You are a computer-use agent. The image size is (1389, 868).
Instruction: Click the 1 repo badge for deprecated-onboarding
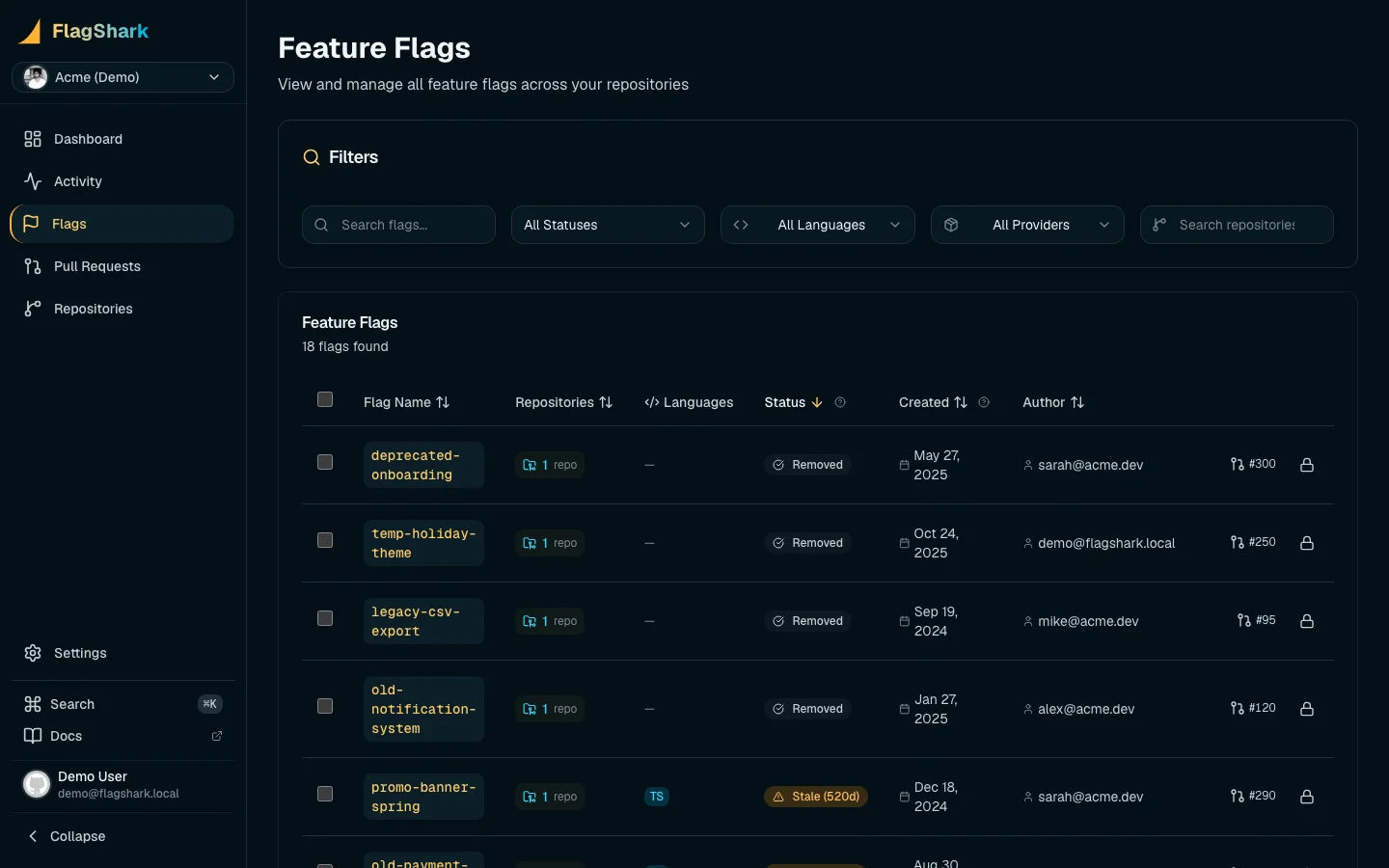pos(550,465)
